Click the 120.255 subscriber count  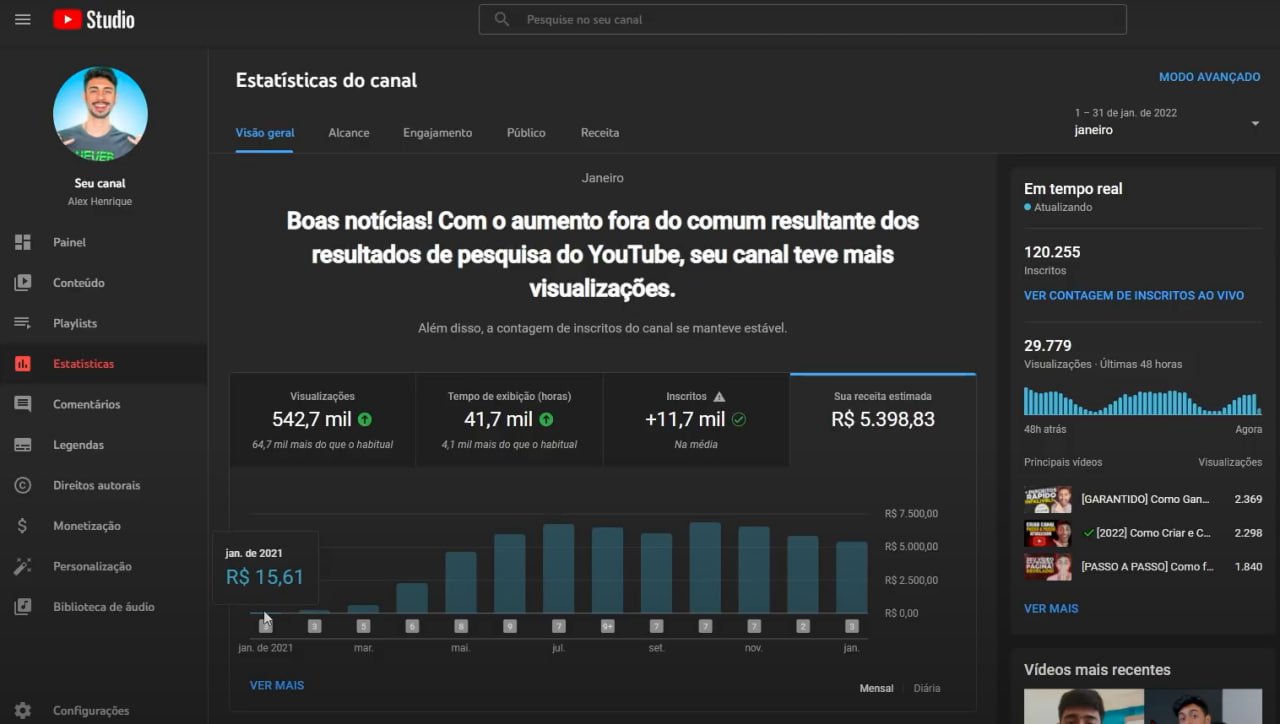(1052, 252)
